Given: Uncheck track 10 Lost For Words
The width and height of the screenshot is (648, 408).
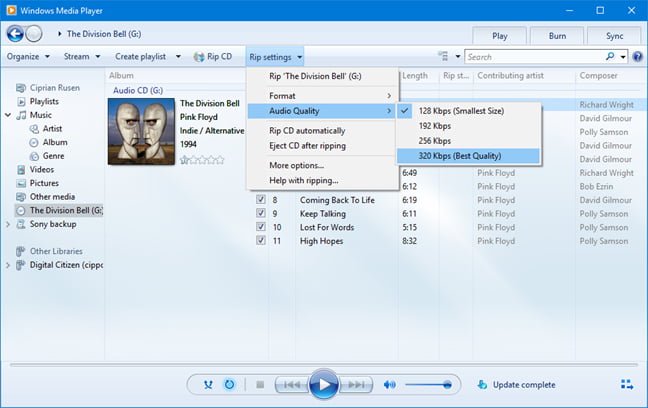Looking at the screenshot, I should (x=260, y=227).
